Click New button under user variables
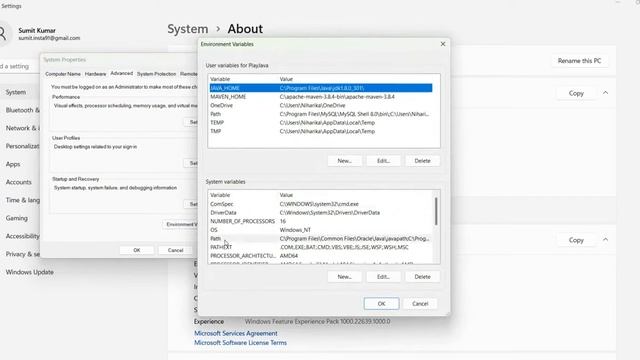The image size is (640, 360). point(344,161)
